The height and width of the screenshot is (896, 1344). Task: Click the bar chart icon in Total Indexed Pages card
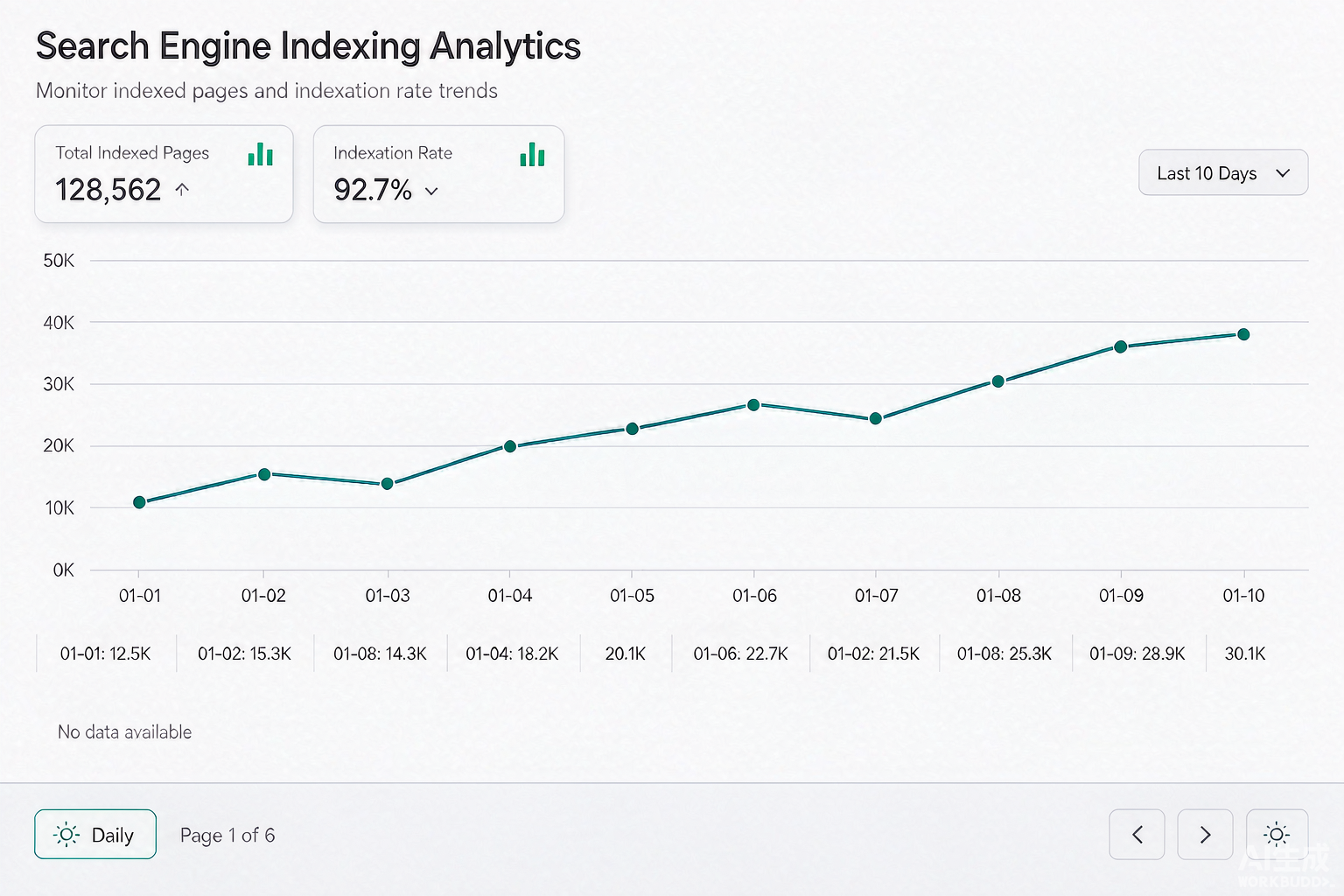pyautogui.click(x=260, y=155)
